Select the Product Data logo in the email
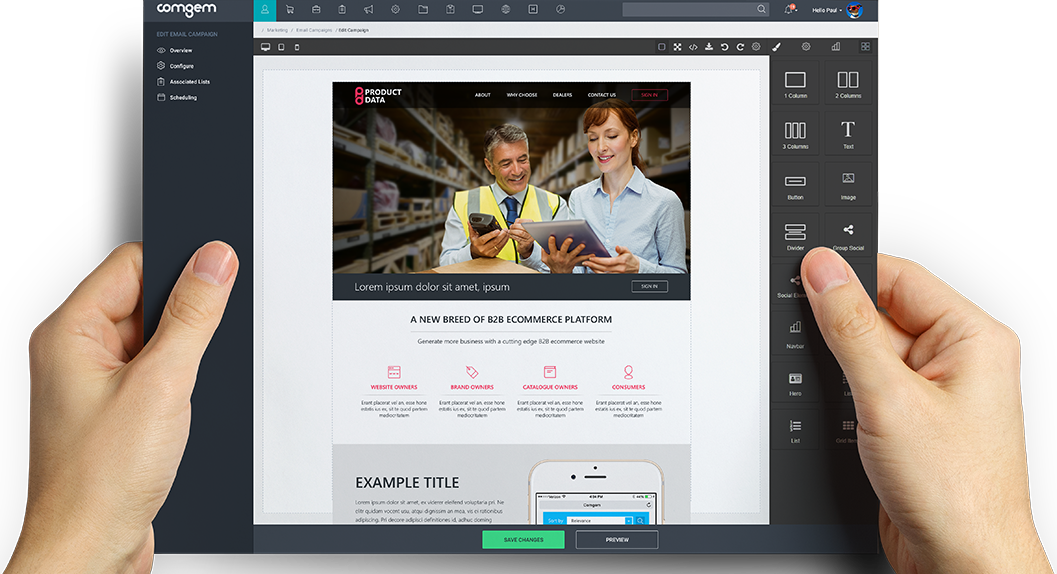This screenshot has height=574, width=1057. pos(378,96)
